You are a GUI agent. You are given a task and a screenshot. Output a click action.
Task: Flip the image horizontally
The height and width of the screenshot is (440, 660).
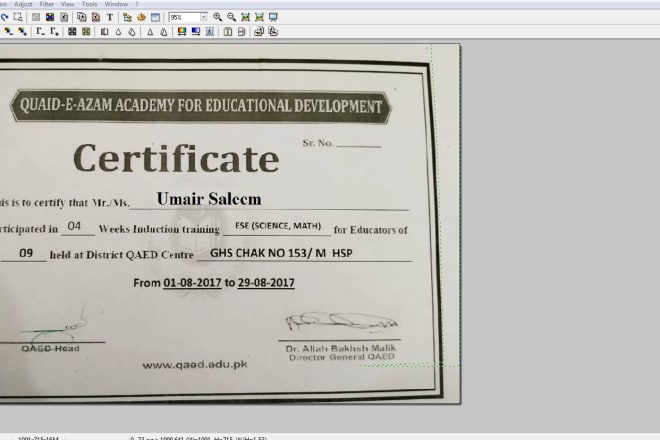[228, 32]
